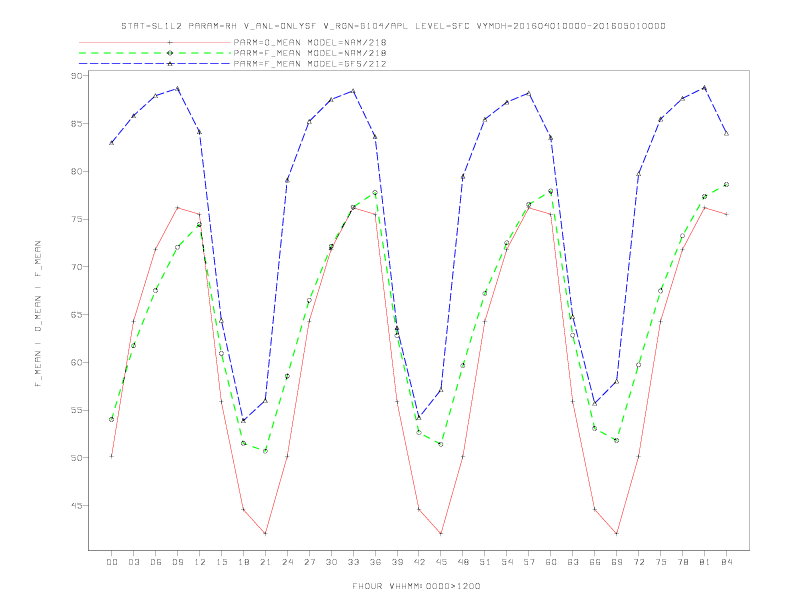
Task: Click the x-axis hour label 09
Action: 177,562
